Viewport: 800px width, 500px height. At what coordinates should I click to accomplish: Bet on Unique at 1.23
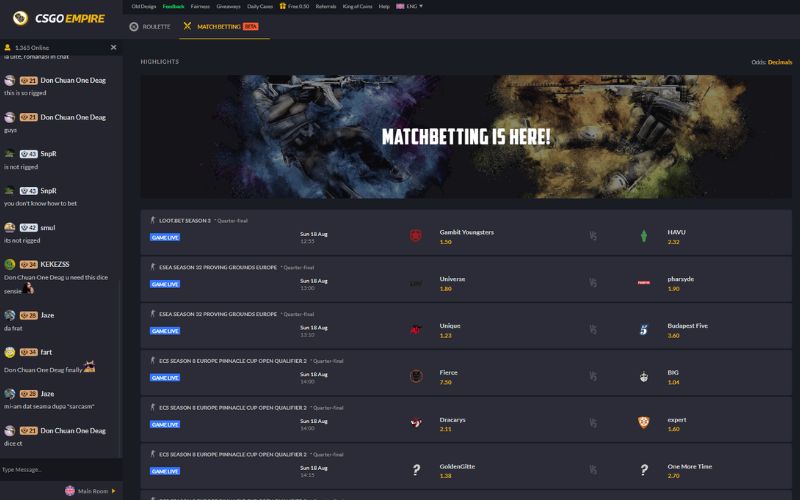pos(445,336)
